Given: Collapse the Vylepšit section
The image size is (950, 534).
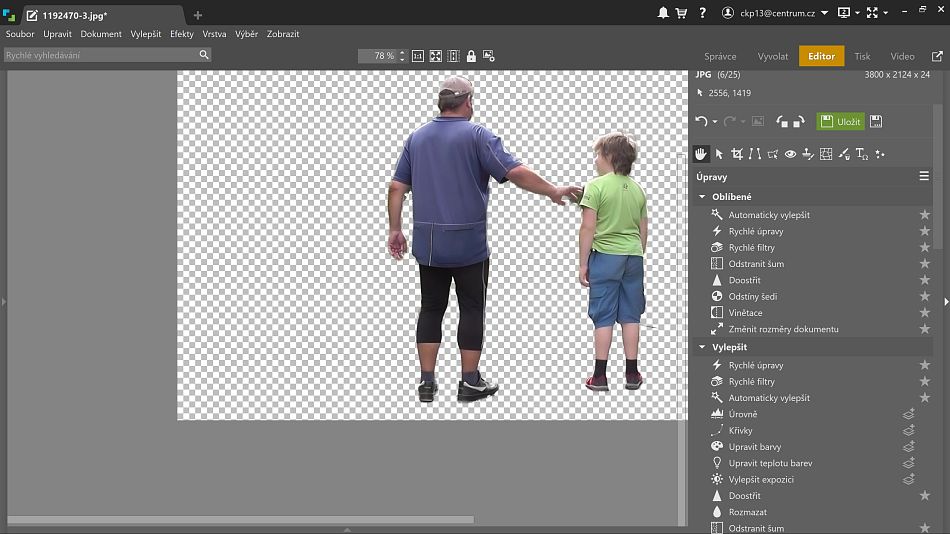Looking at the screenshot, I should click(x=702, y=347).
